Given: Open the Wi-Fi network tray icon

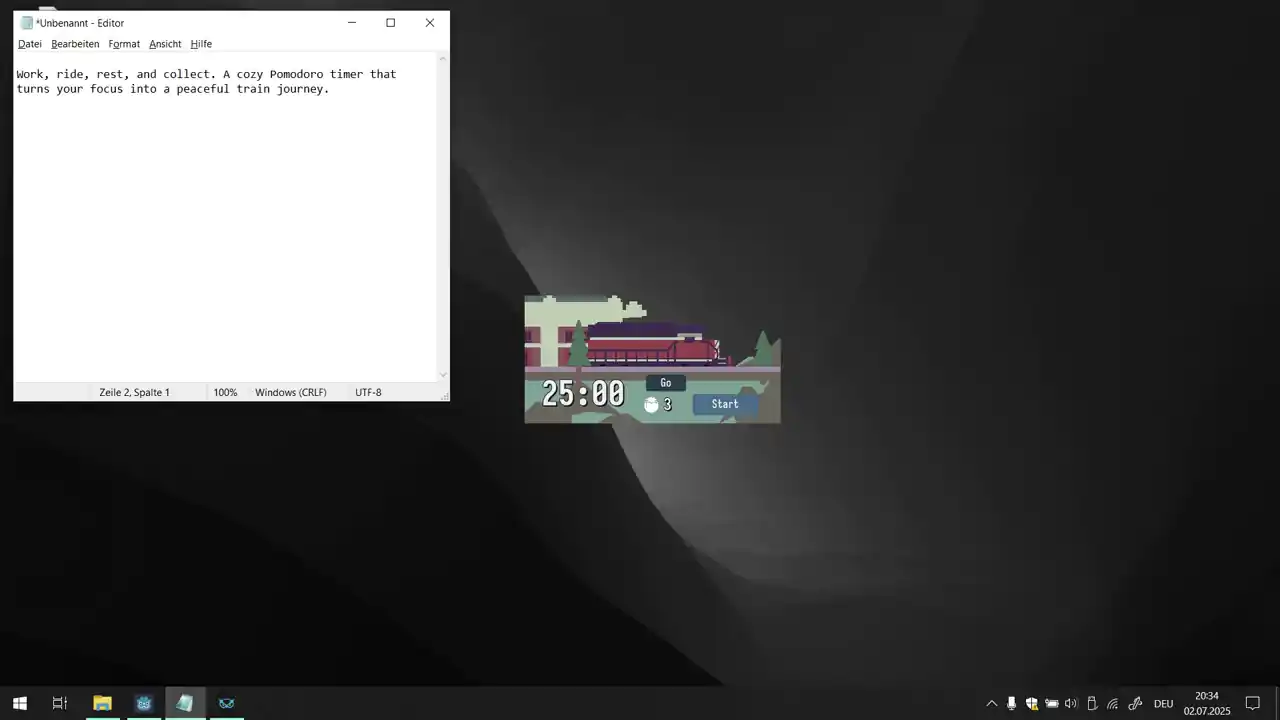Looking at the screenshot, I should tap(1112, 703).
